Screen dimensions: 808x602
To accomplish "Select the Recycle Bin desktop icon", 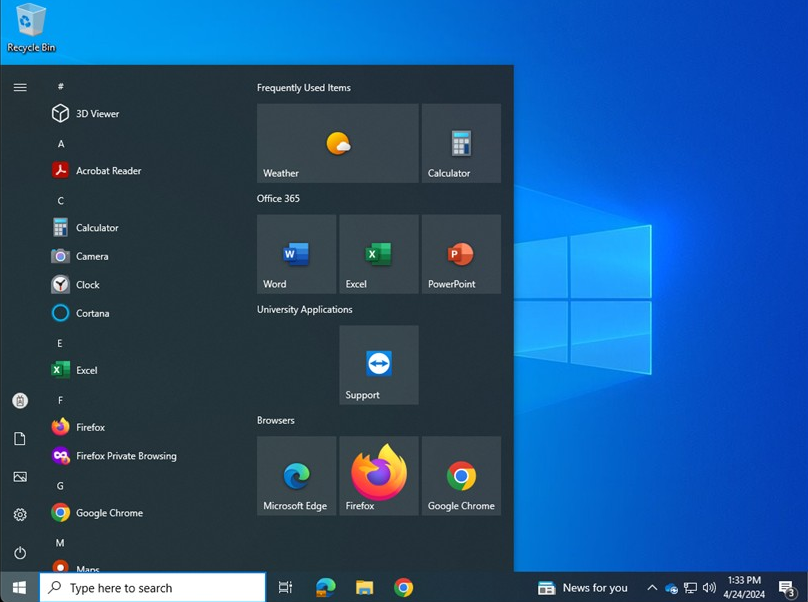I will coord(31,28).
